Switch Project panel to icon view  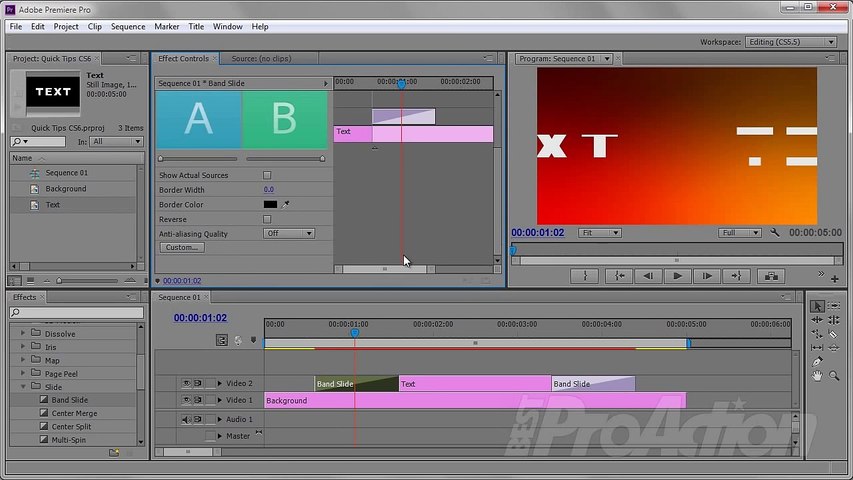[x=30, y=281]
